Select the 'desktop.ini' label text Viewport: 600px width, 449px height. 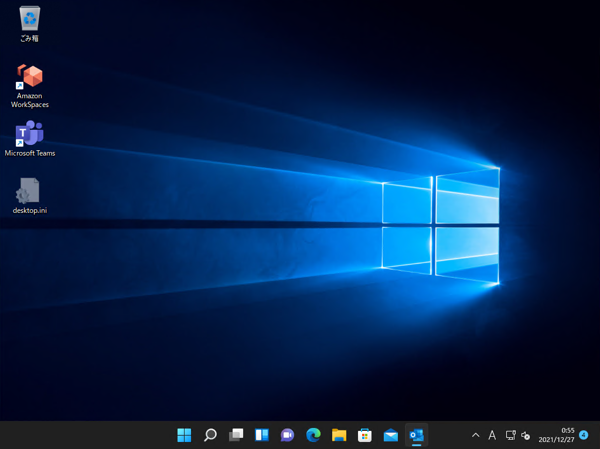click(x=30, y=210)
